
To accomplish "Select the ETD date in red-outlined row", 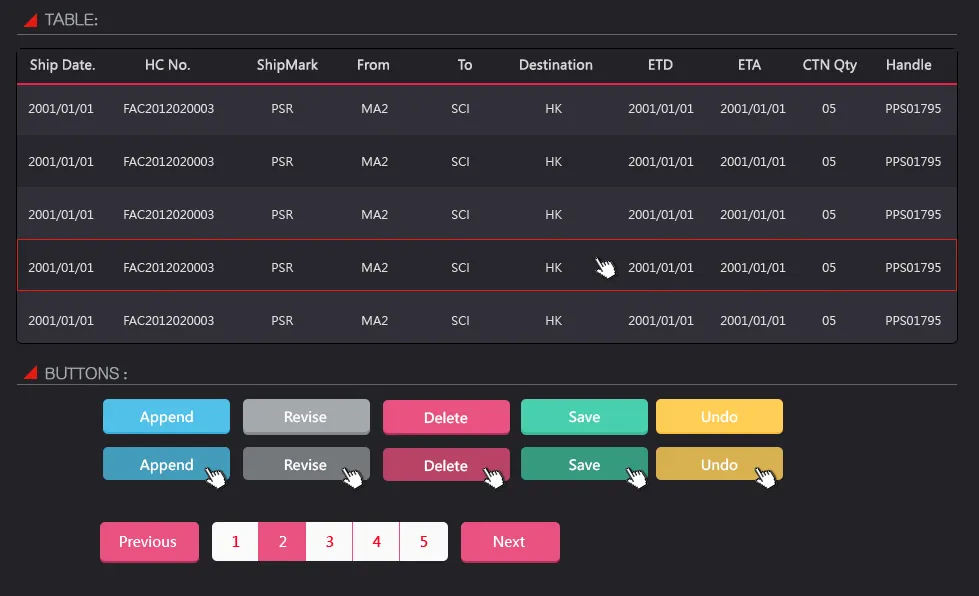I will pos(661,268).
